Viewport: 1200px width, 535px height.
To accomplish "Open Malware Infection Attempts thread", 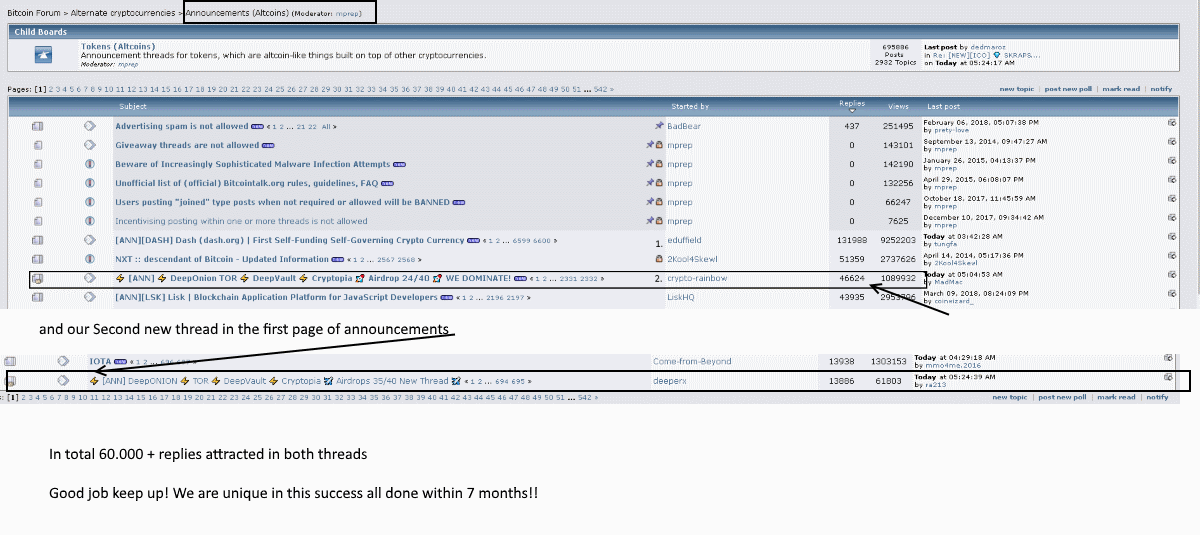I will point(252,164).
